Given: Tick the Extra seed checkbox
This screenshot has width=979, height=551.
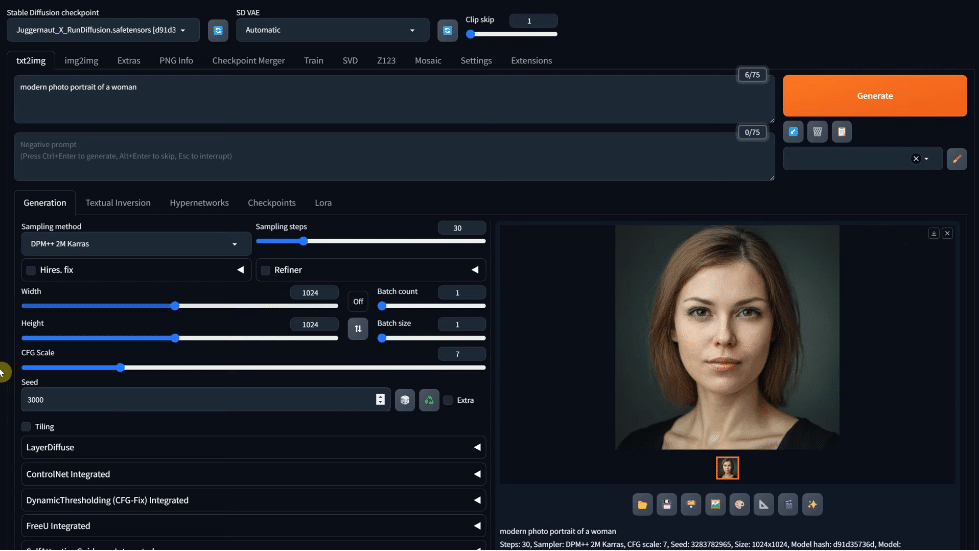Looking at the screenshot, I should [448, 401].
